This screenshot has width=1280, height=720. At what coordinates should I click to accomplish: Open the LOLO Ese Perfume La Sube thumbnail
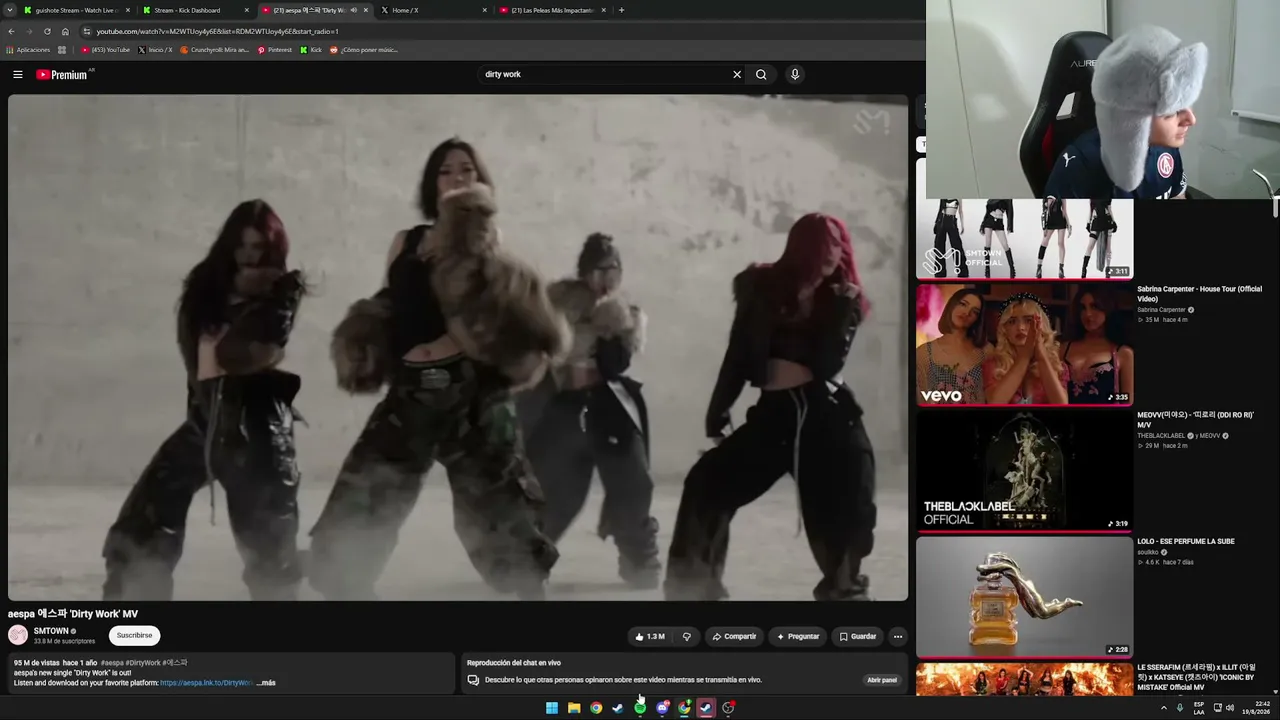click(x=1025, y=597)
